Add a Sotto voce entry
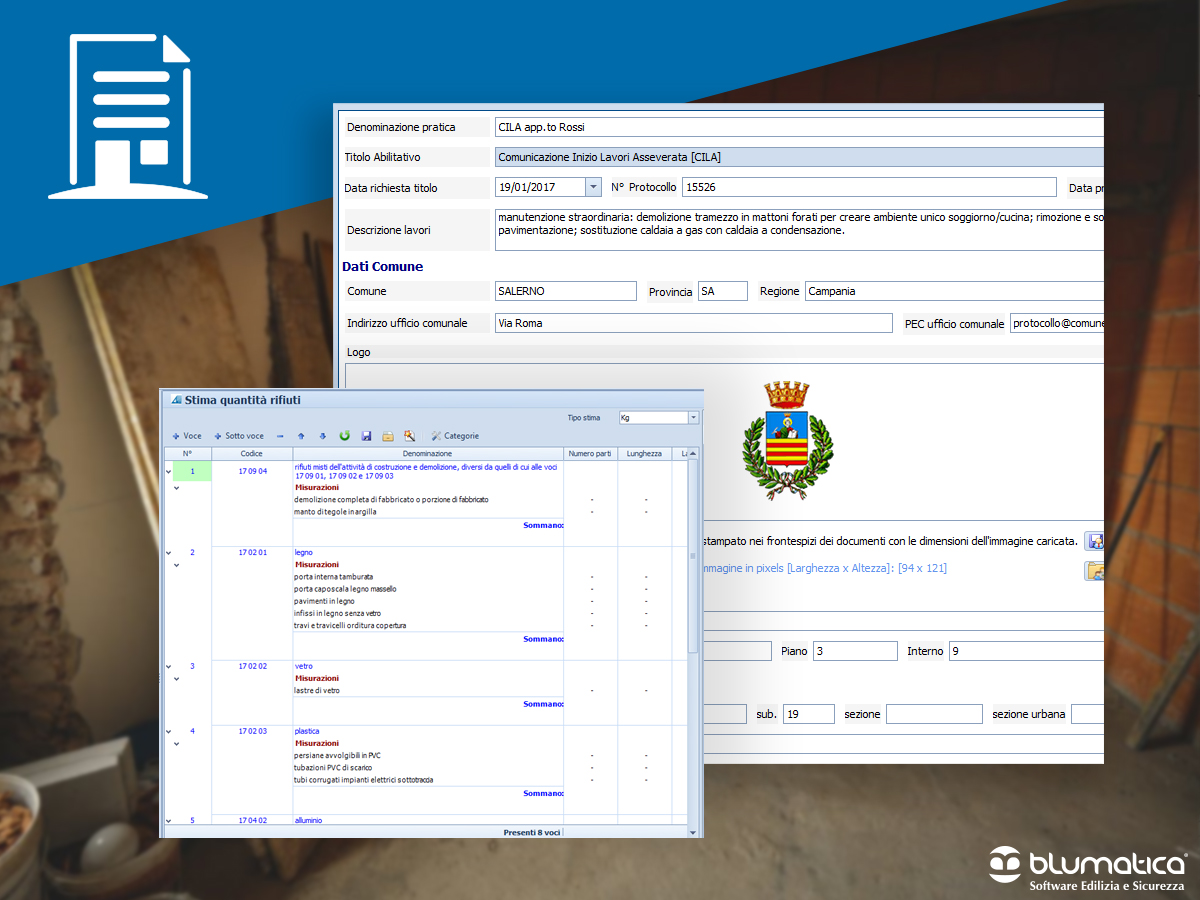Image resolution: width=1200 pixels, height=900 pixels. click(239, 436)
